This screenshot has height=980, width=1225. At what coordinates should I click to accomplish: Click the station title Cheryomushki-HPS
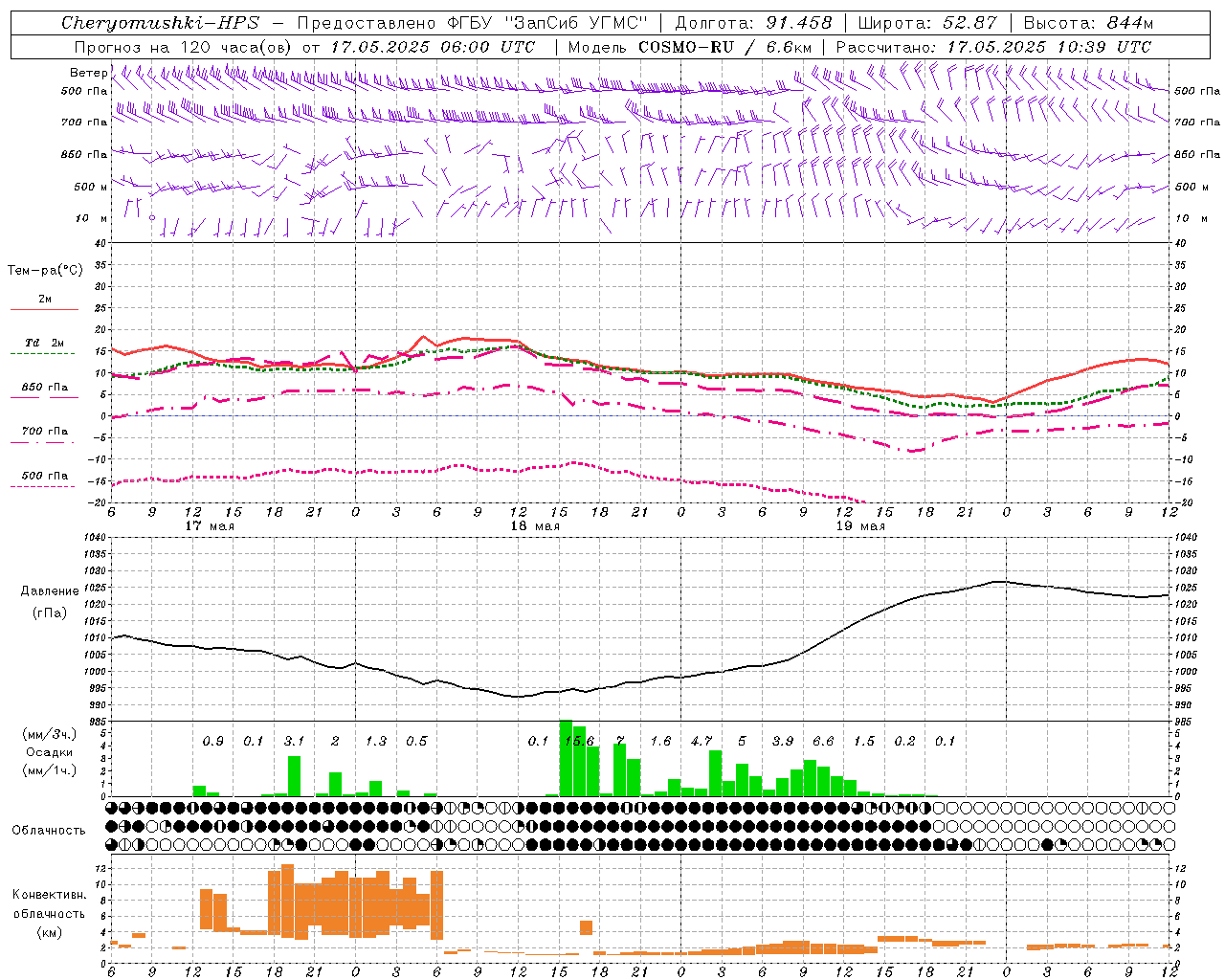pyautogui.click(x=160, y=23)
